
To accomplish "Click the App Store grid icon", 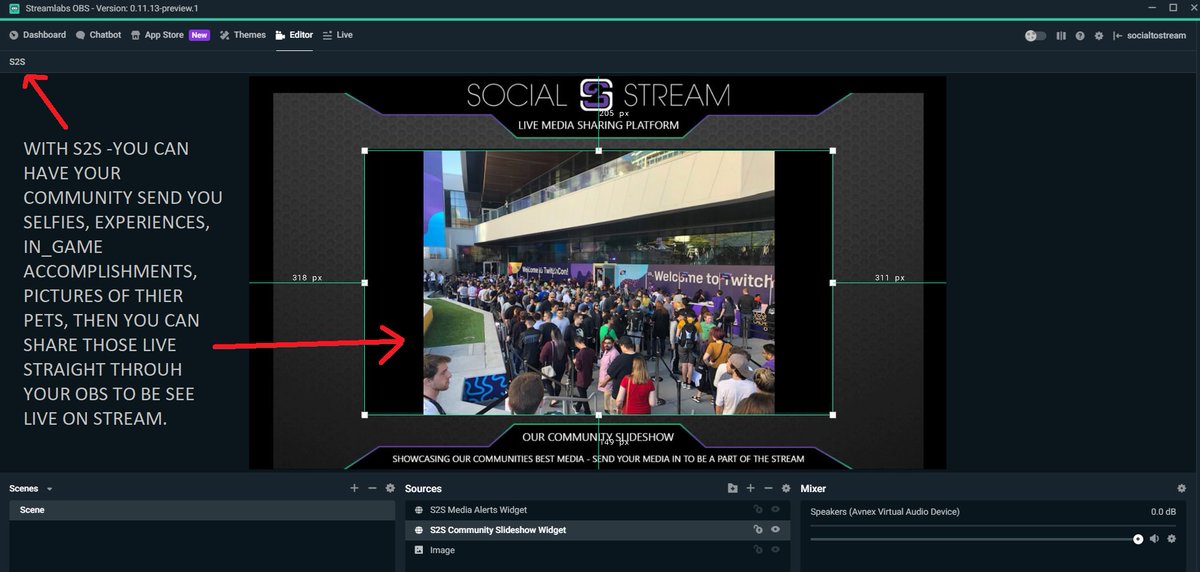I will click(x=136, y=35).
